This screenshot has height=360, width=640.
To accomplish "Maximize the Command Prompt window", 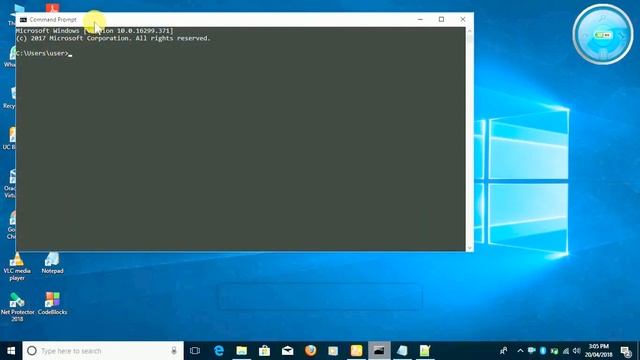I will pos(441,19).
